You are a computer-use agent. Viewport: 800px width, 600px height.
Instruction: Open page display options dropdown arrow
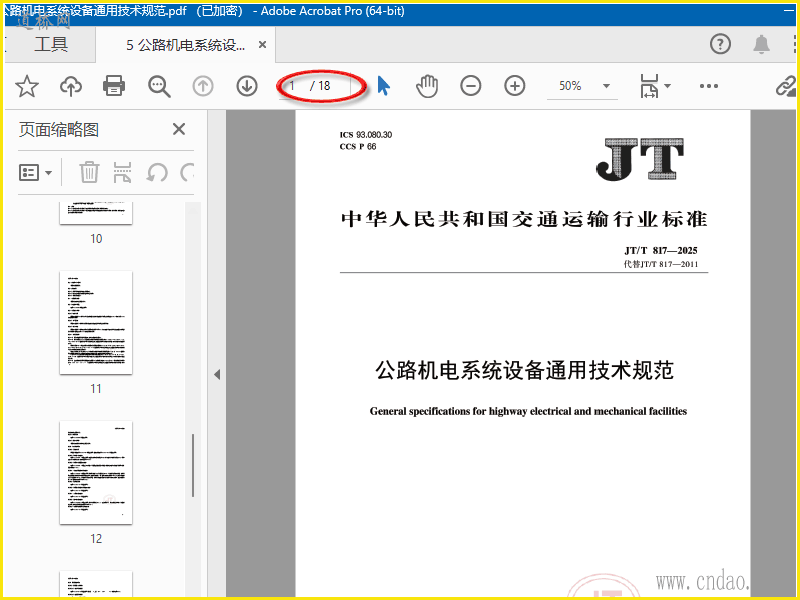tap(667, 86)
